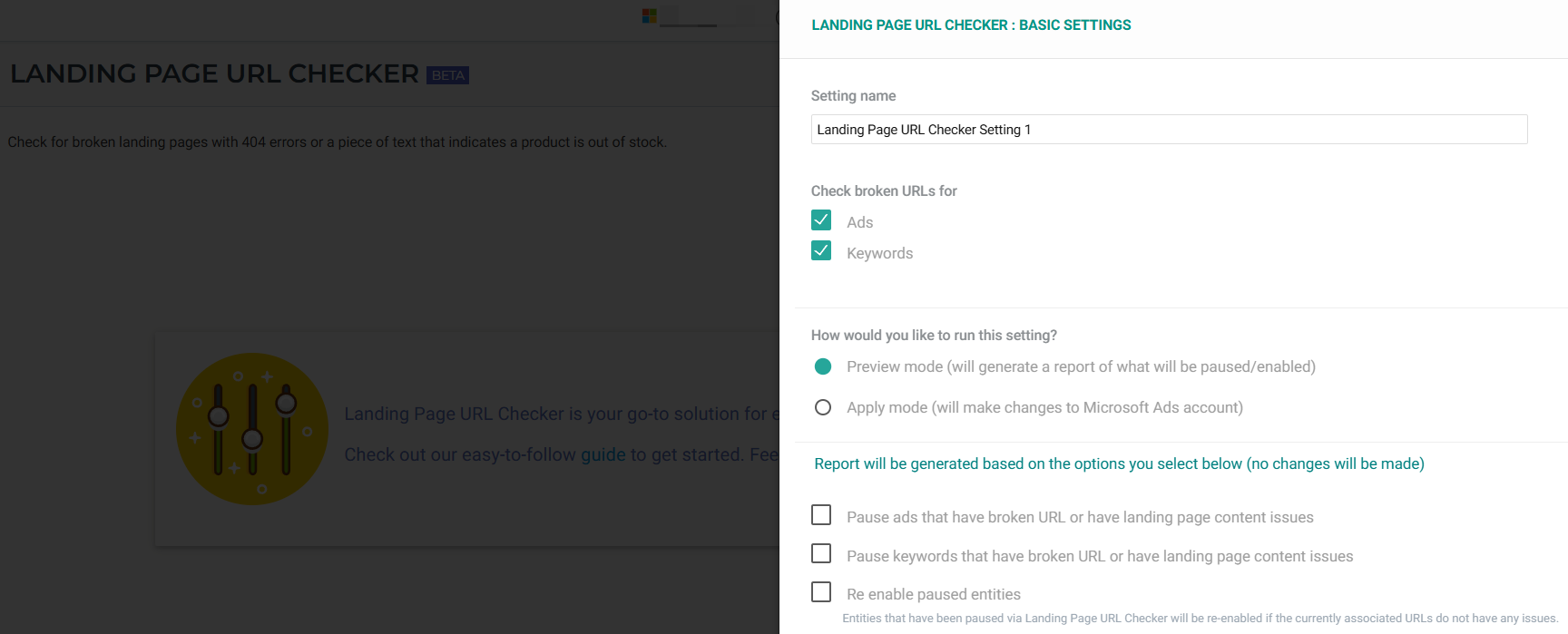Image resolution: width=1568 pixels, height=634 pixels.
Task: Click Landing Page URL Checker Basic Settings header
Action: 971,25
